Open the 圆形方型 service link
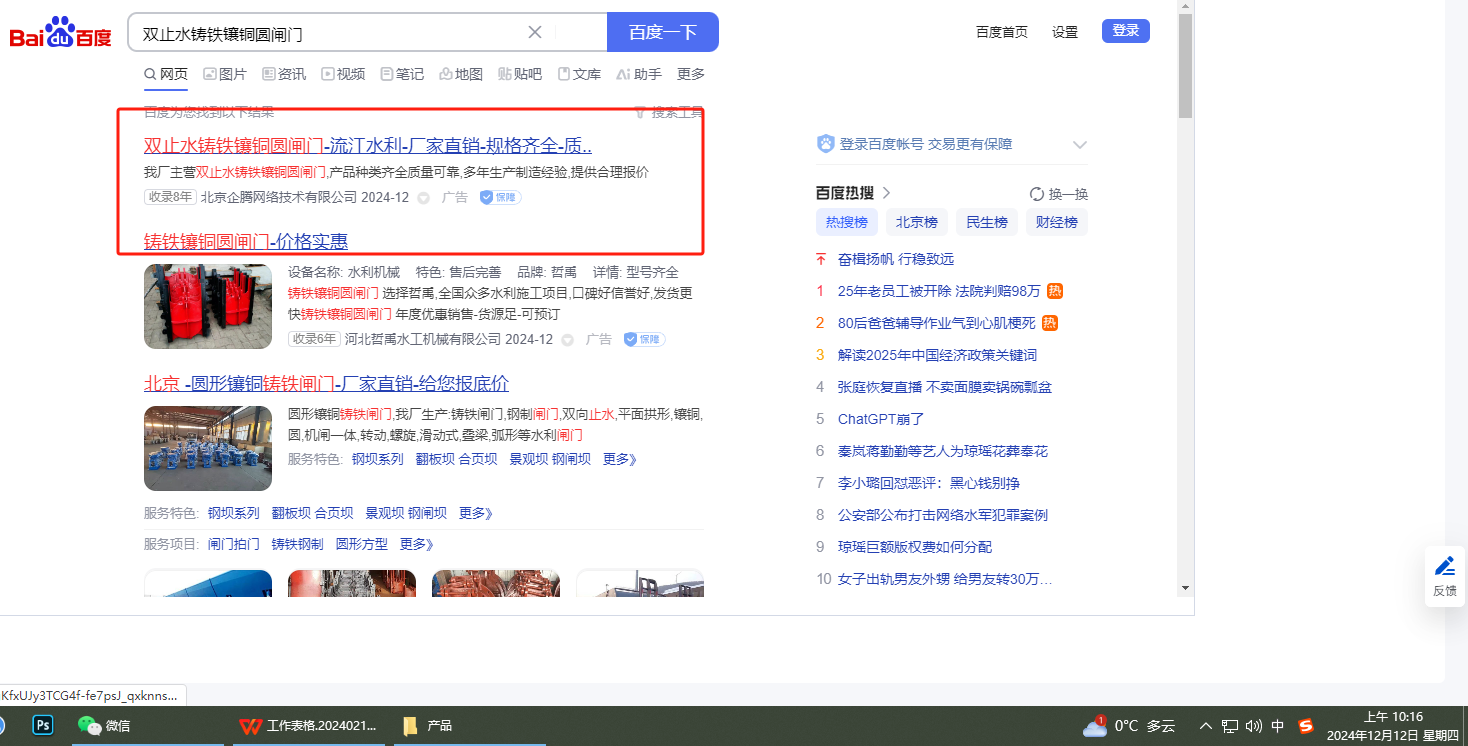 point(362,544)
